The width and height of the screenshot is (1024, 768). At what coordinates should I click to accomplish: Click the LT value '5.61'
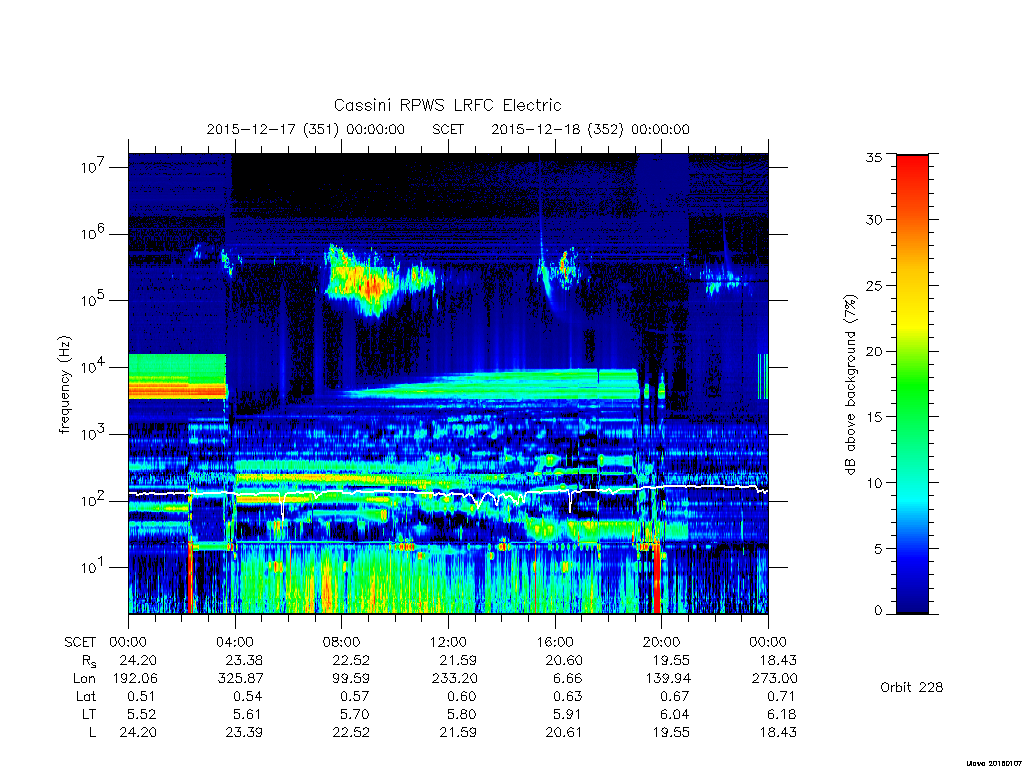248,714
